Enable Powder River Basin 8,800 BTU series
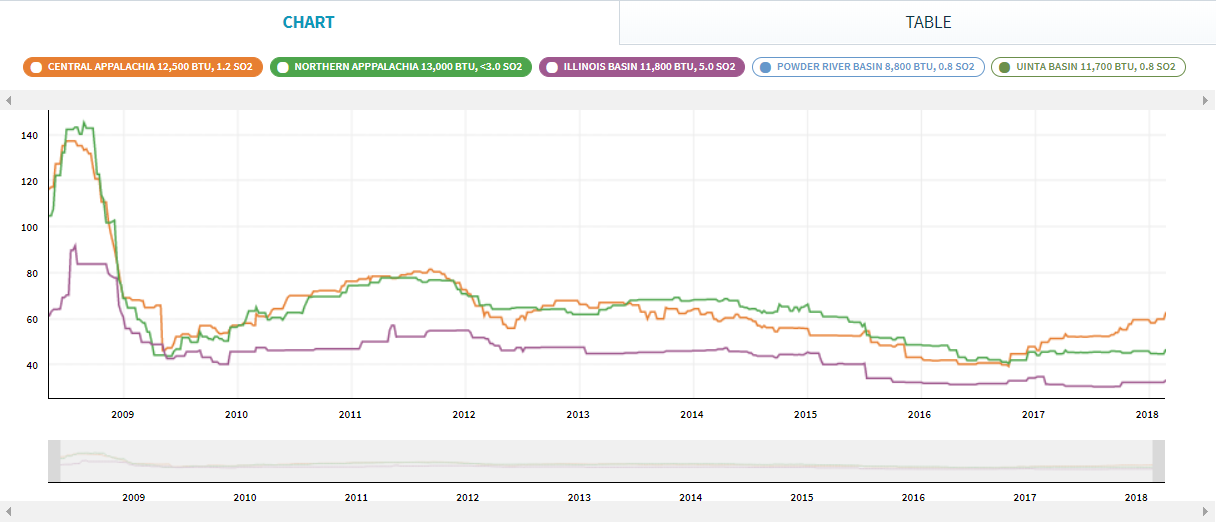Screen dimensions: 1216x526 [868, 67]
